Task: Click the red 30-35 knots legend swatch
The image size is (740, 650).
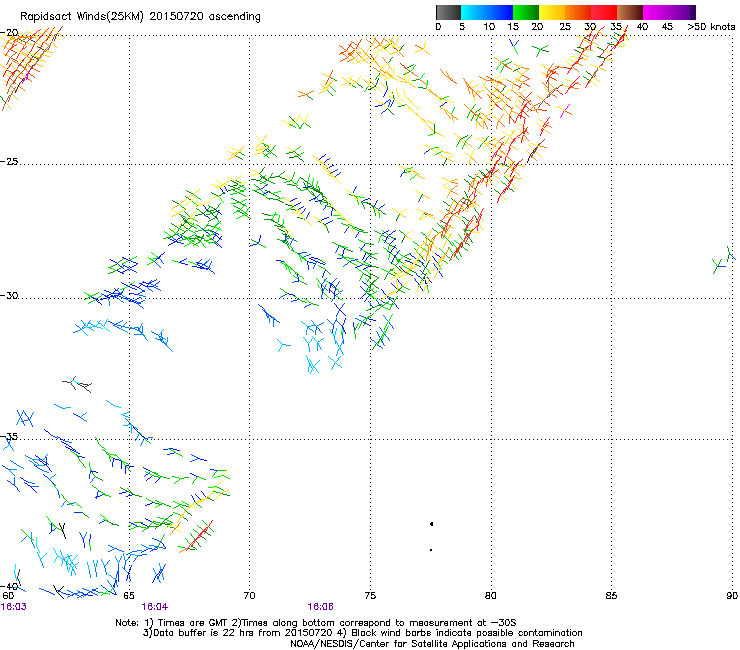Action: click(x=604, y=12)
